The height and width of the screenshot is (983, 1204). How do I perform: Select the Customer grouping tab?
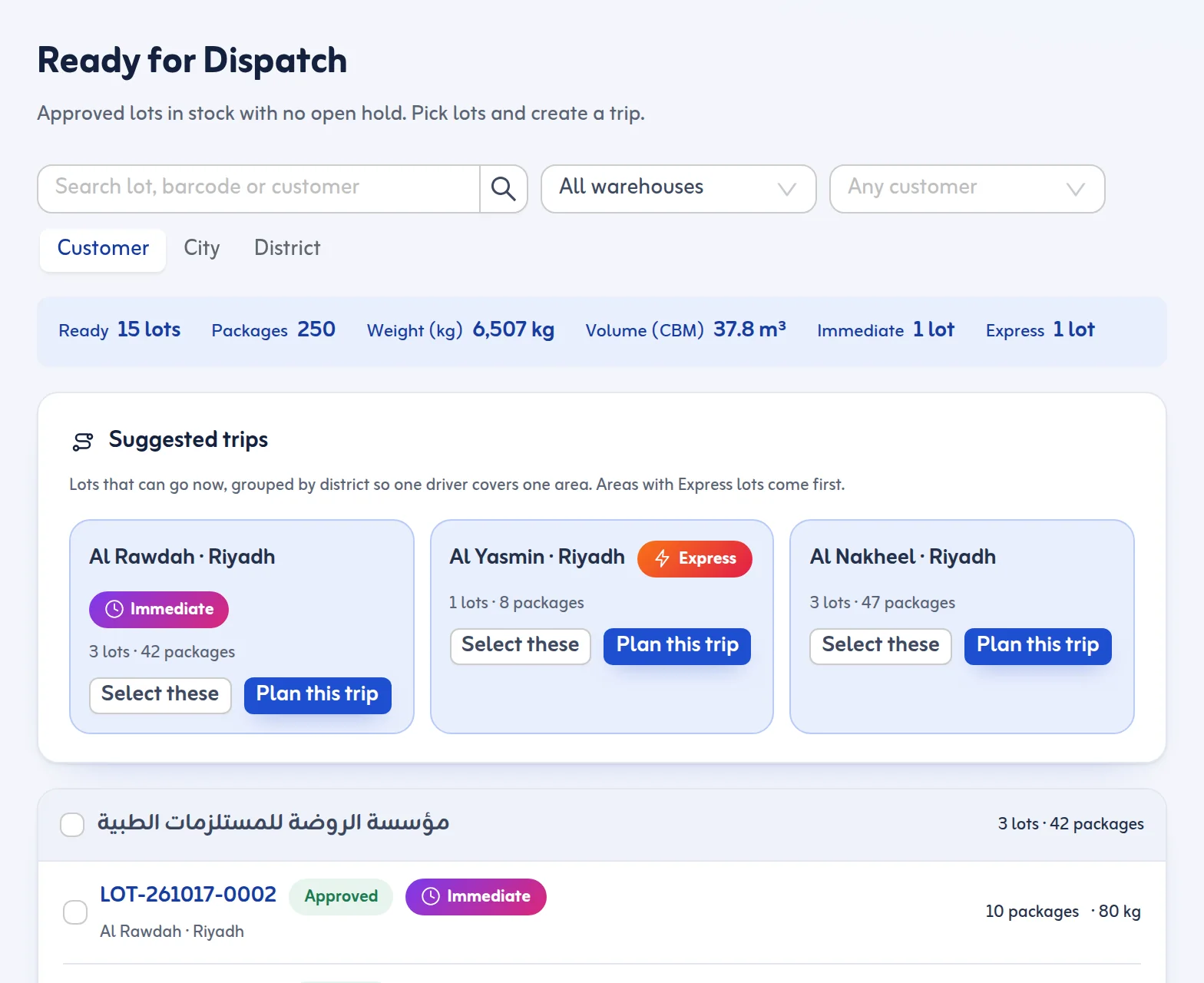pyautogui.click(x=103, y=250)
